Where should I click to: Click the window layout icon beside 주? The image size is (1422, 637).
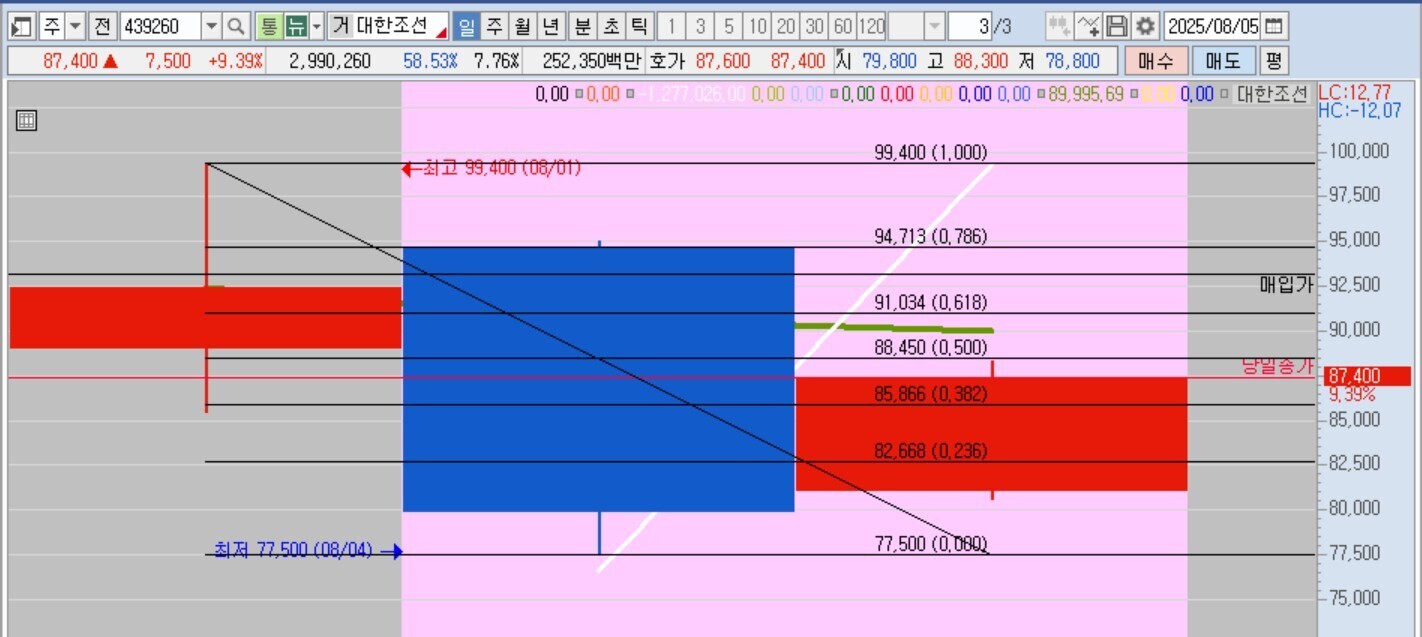point(23,26)
